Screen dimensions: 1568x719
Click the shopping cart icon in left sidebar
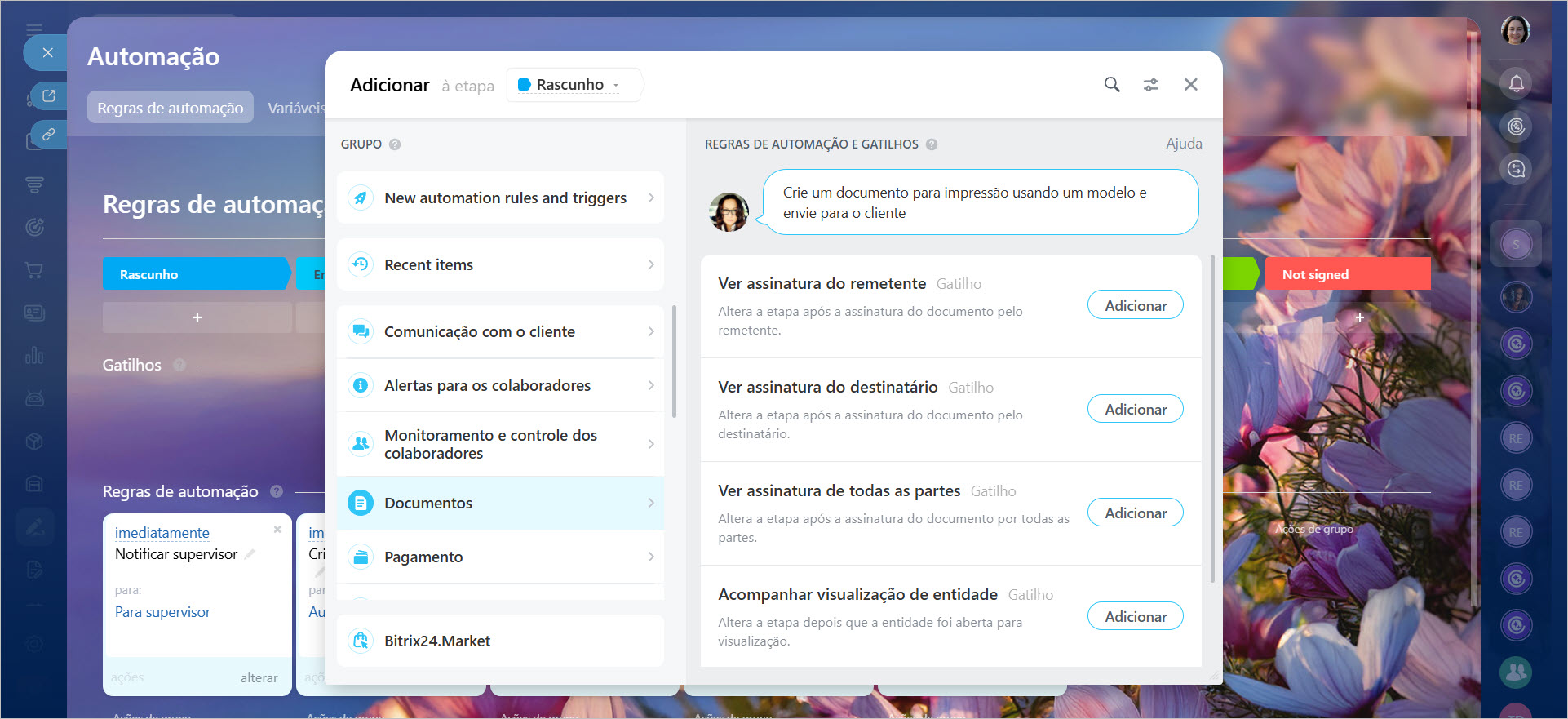point(34,270)
